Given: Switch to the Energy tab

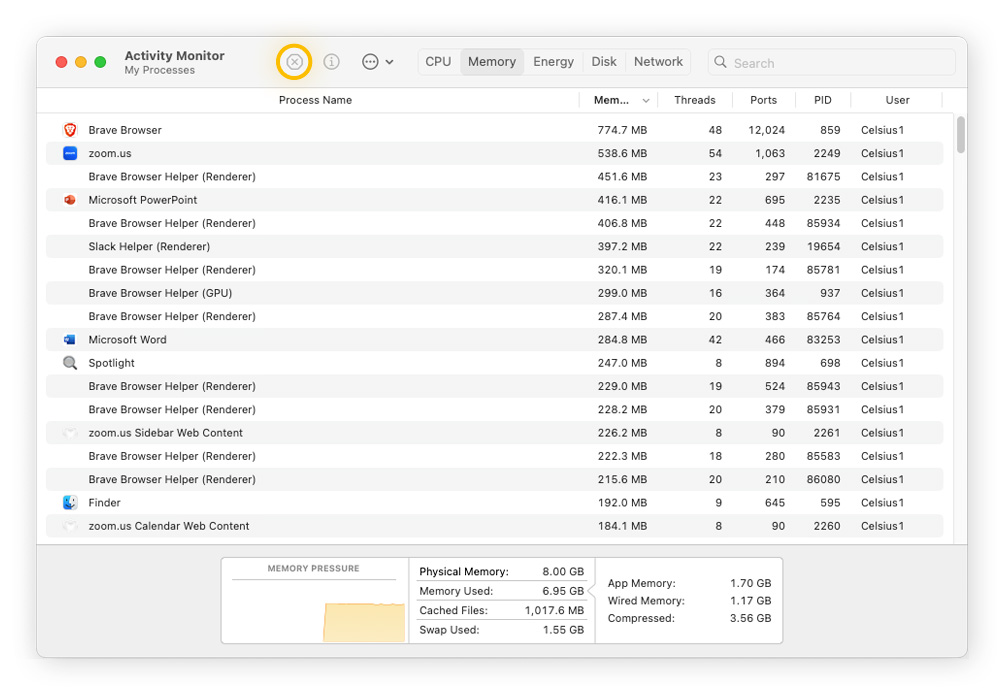Looking at the screenshot, I should 553,62.
